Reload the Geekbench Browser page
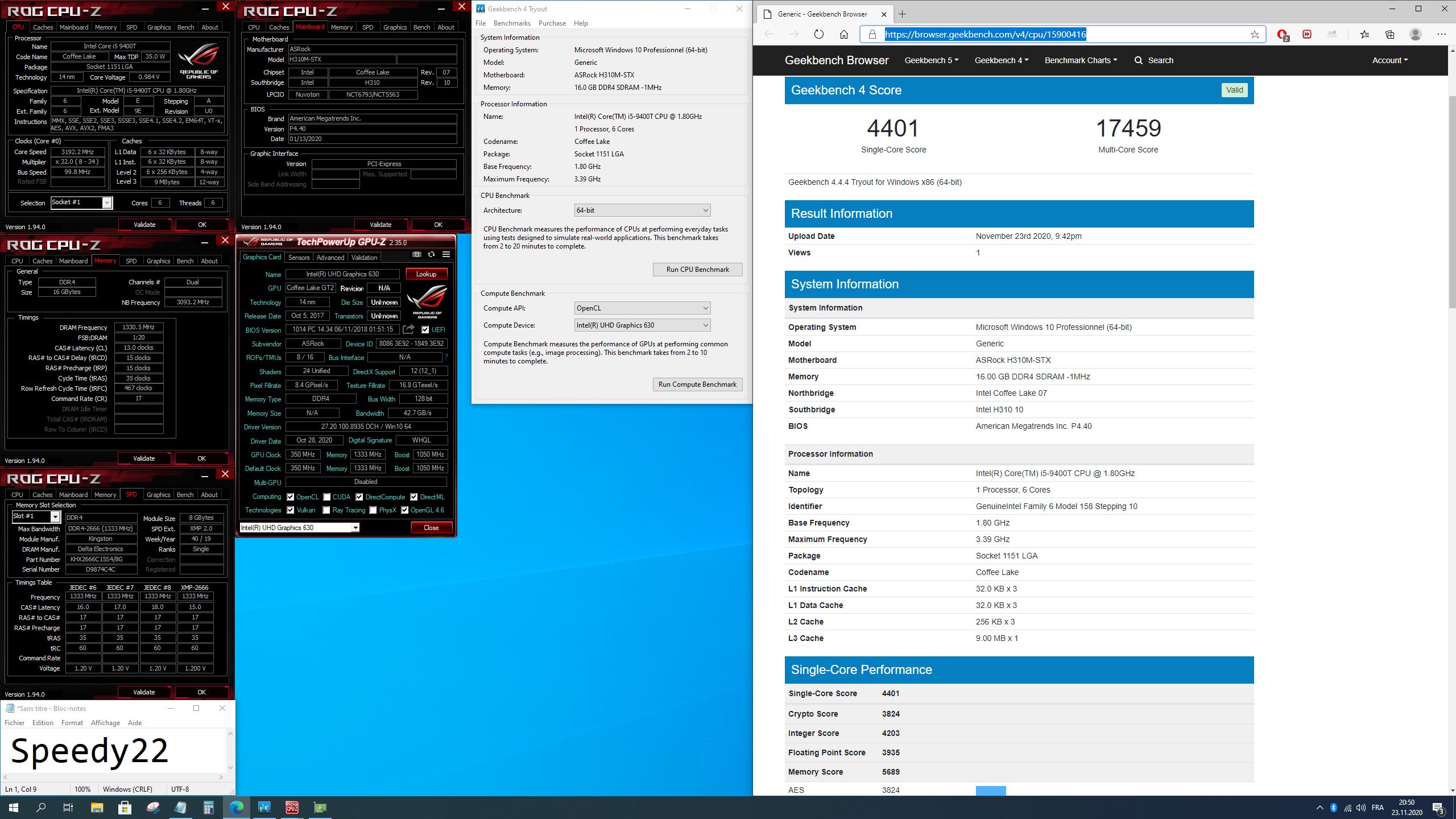This screenshot has width=1456, height=819. click(818, 34)
